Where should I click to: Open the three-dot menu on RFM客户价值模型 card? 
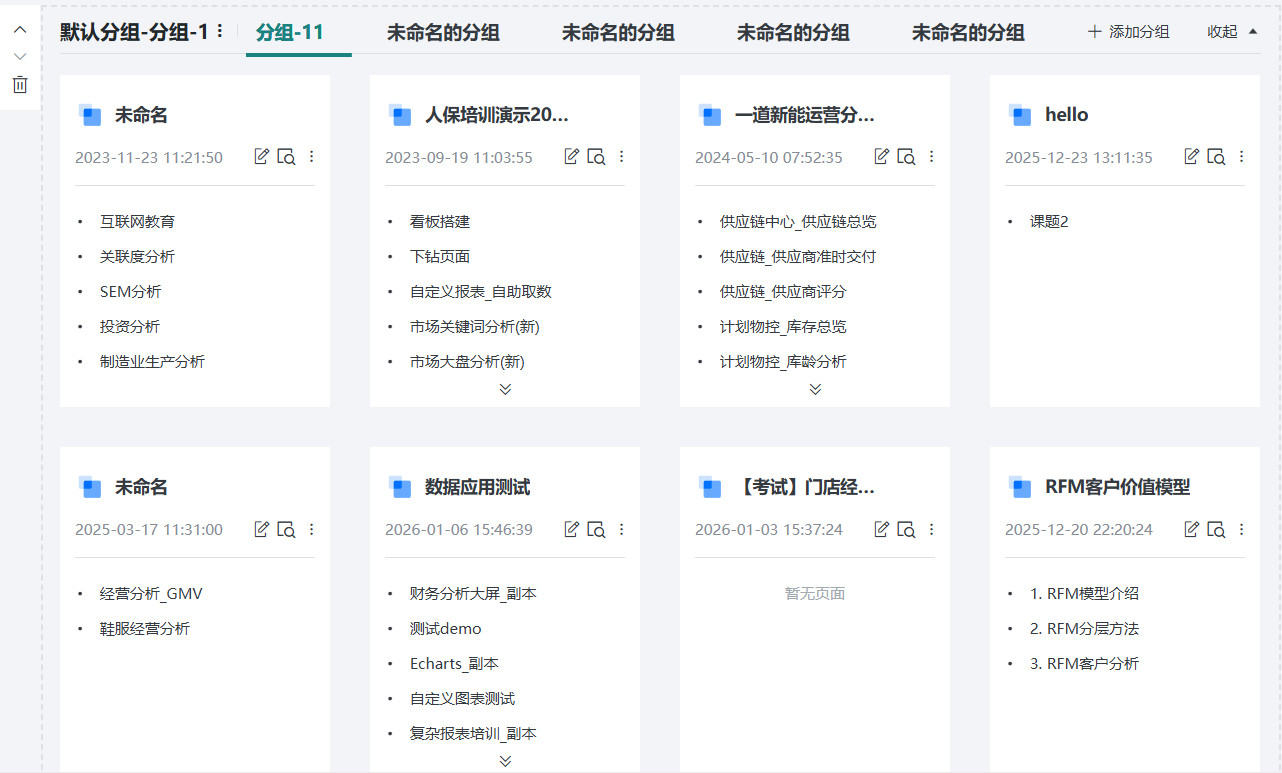[1241, 529]
